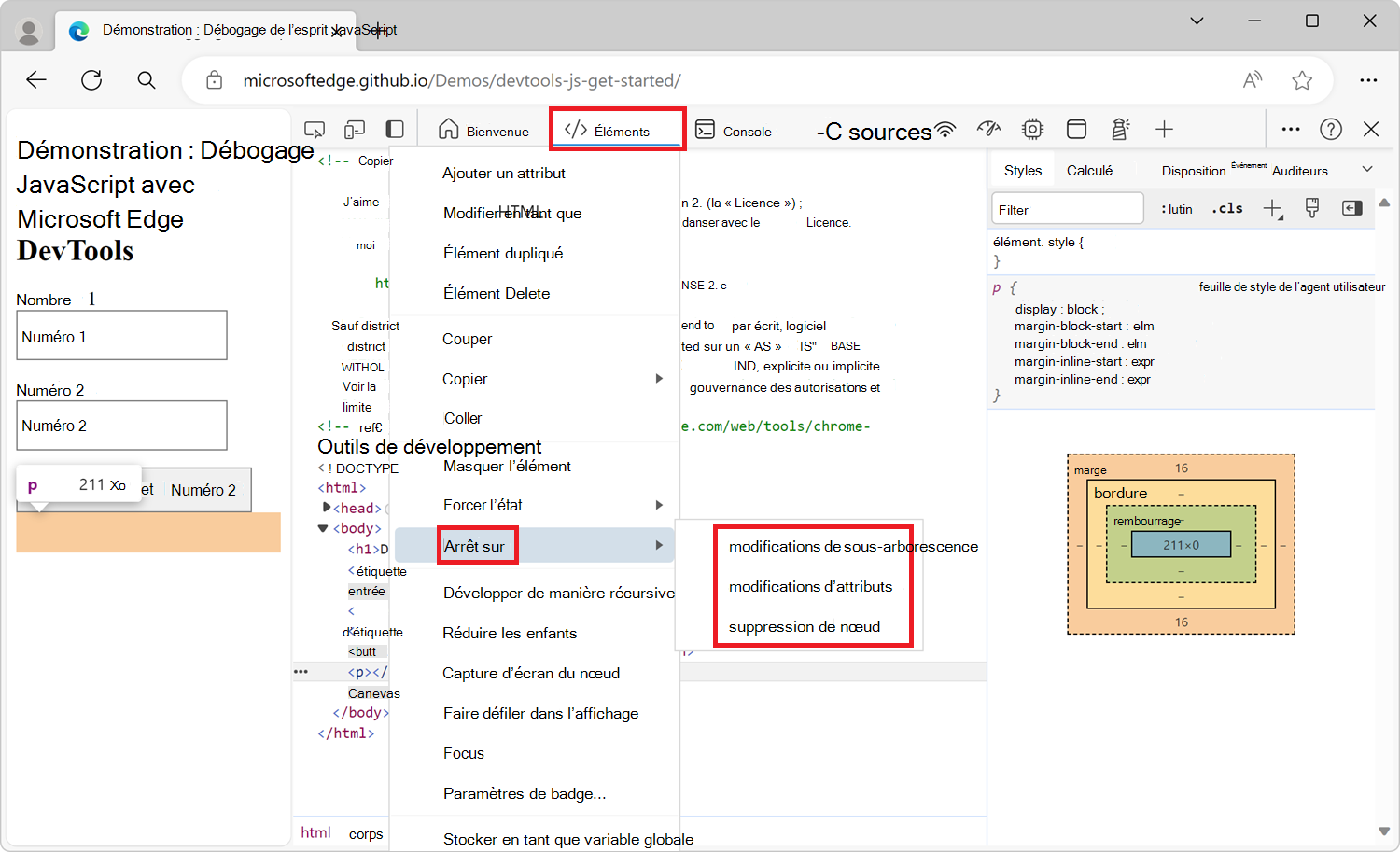Open the Calculé tab in Styles pane
1400x852 pixels.
pos(1091,169)
